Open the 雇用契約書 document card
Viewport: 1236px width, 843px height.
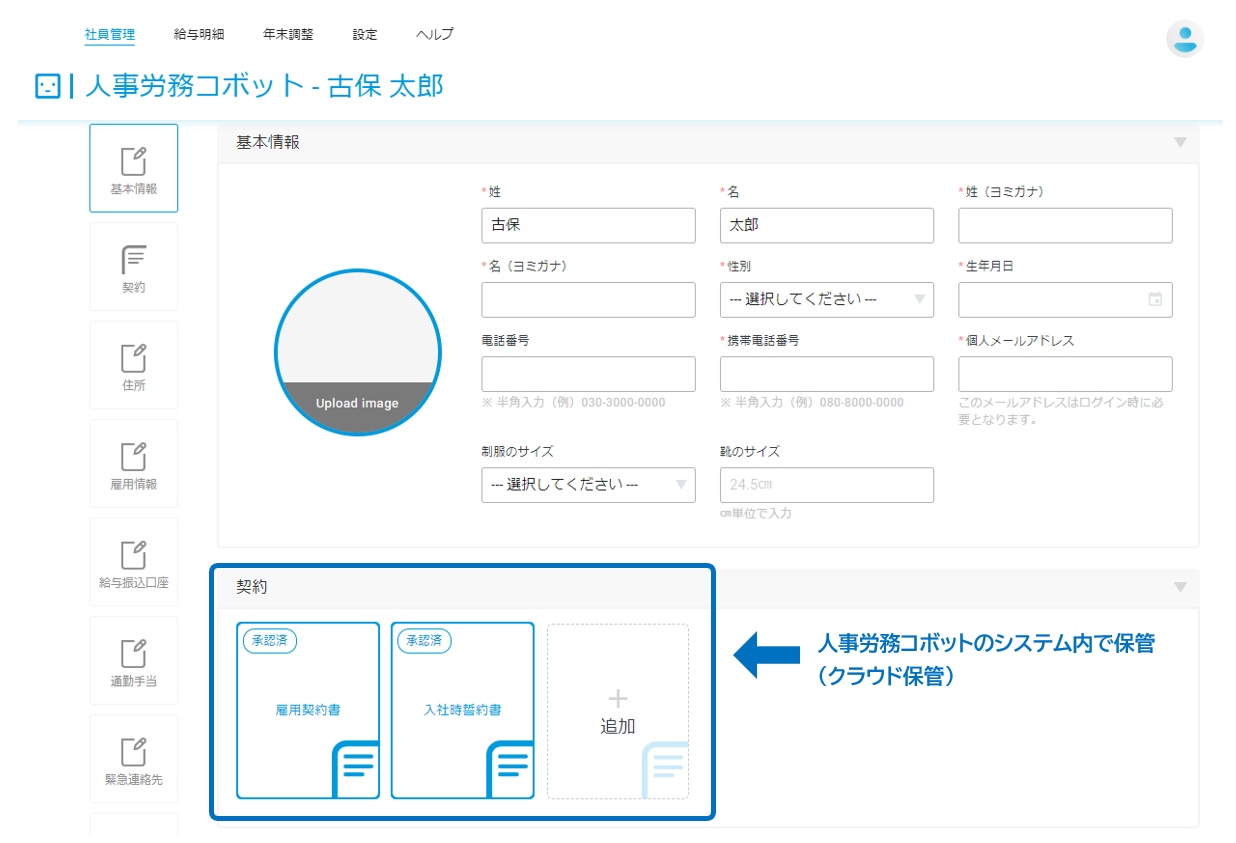click(x=308, y=710)
